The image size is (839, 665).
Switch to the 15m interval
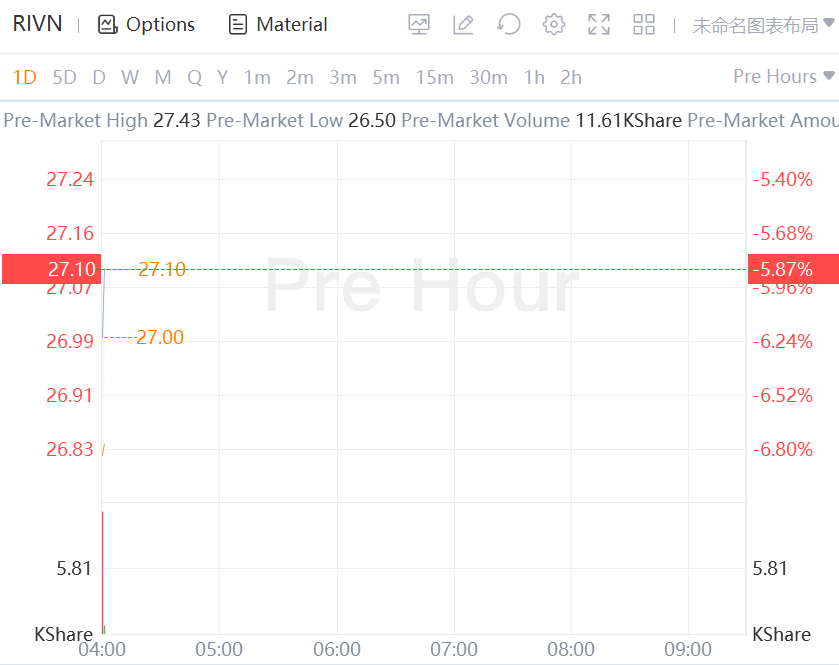tap(434, 77)
